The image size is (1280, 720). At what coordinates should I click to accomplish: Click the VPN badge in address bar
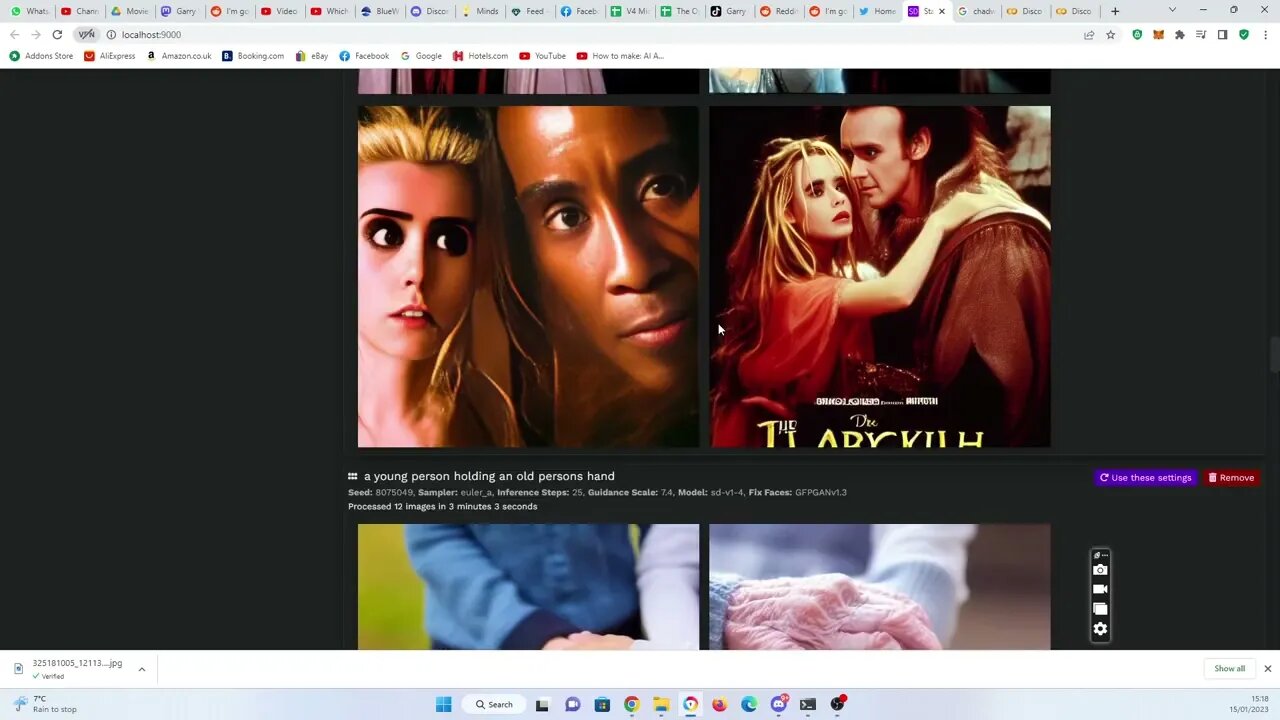87,34
